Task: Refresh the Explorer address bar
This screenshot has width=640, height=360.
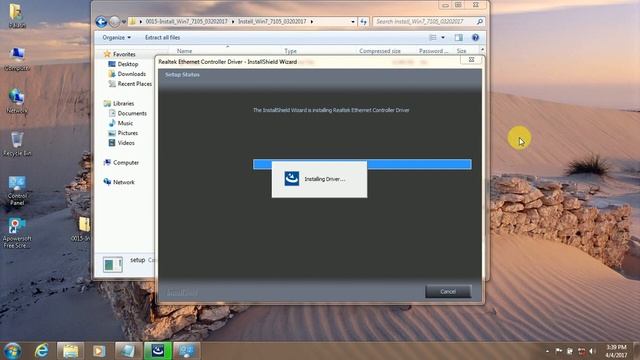Action: pos(363,22)
